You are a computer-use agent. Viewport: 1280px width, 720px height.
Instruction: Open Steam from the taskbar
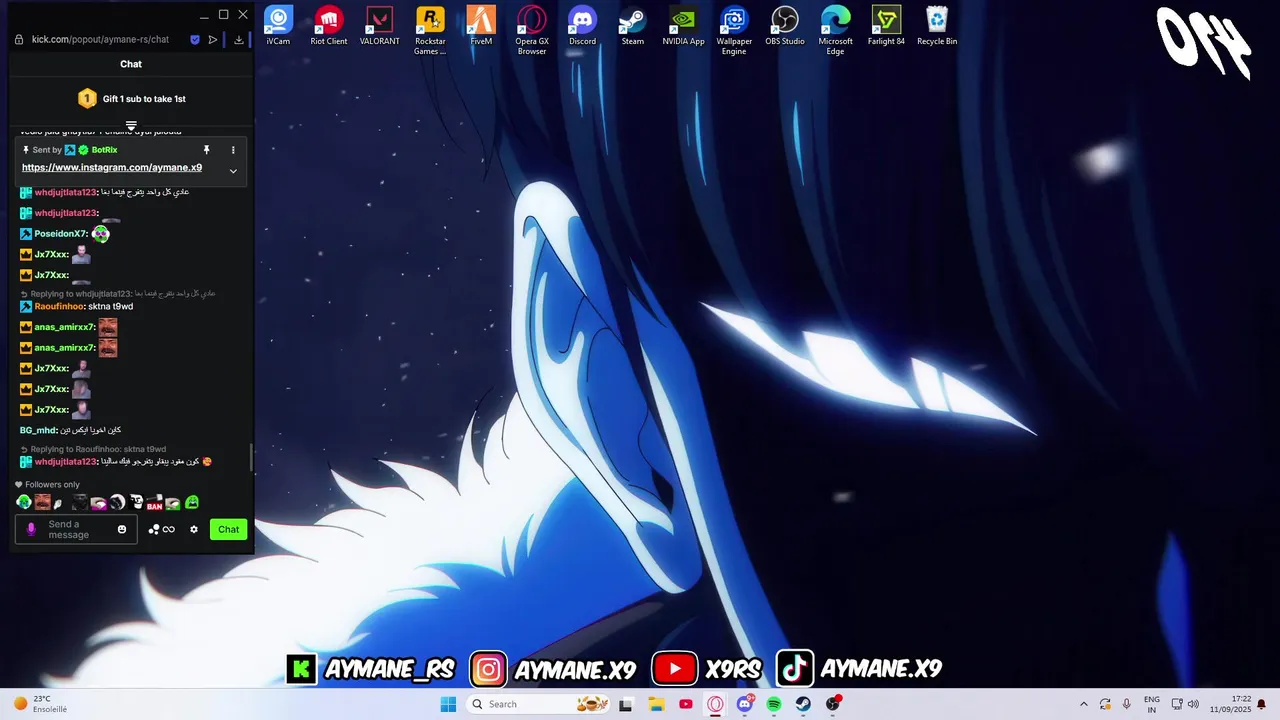click(803, 704)
